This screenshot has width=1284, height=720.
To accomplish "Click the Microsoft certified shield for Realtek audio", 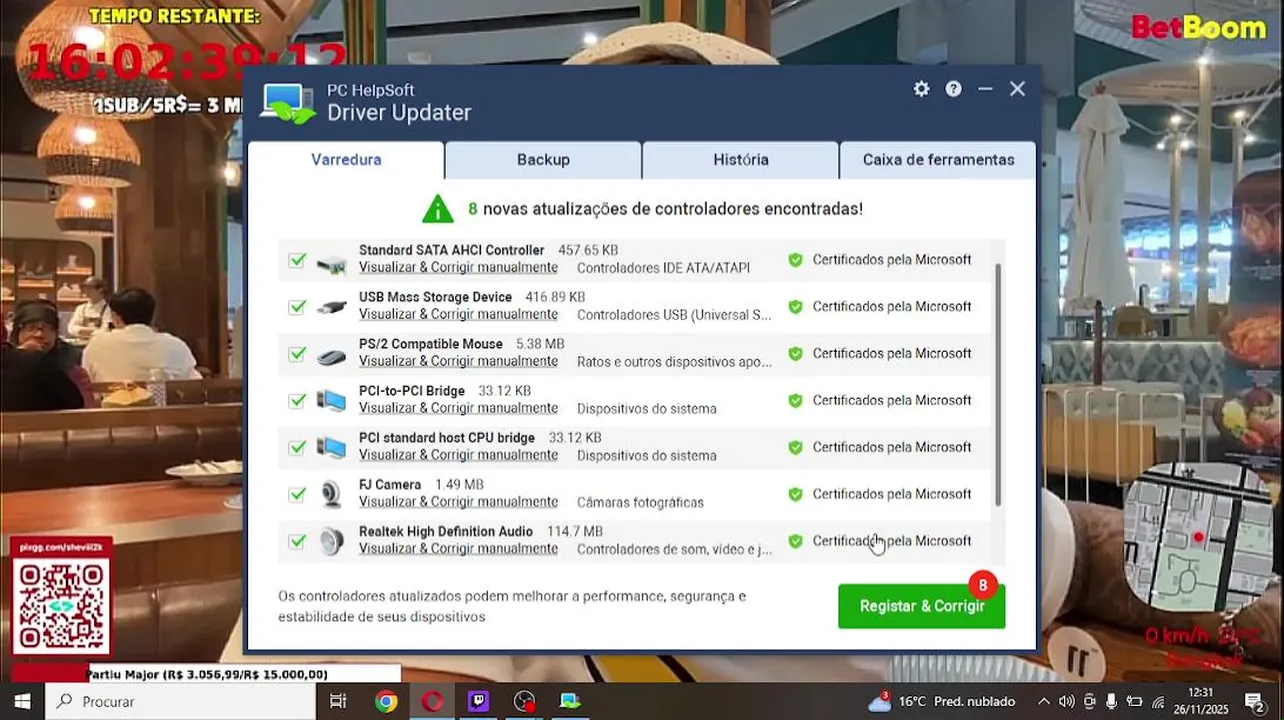I will 795,541.
